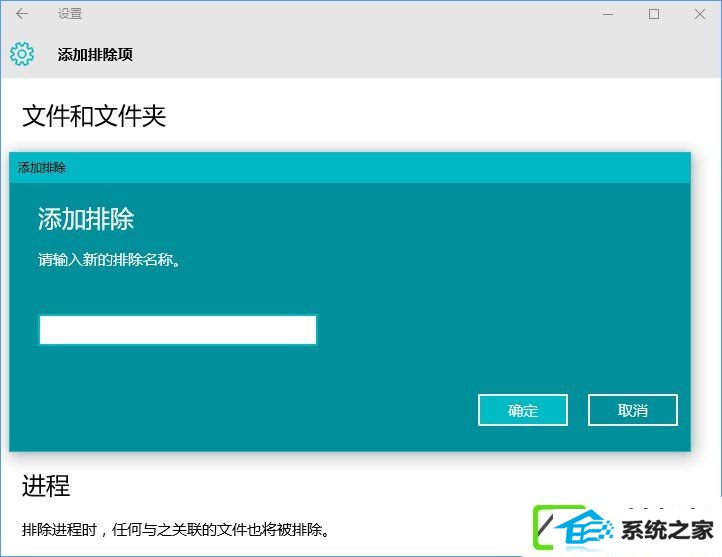This screenshot has width=722, height=557.
Task: Focus the exclusion name input field
Action: click(178, 330)
